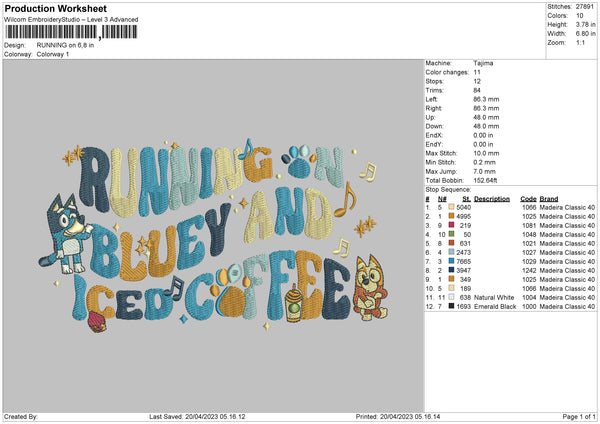Select the 'Code' column header
Image resolution: width=600 pixels, height=424 pixels.
(x=528, y=199)
